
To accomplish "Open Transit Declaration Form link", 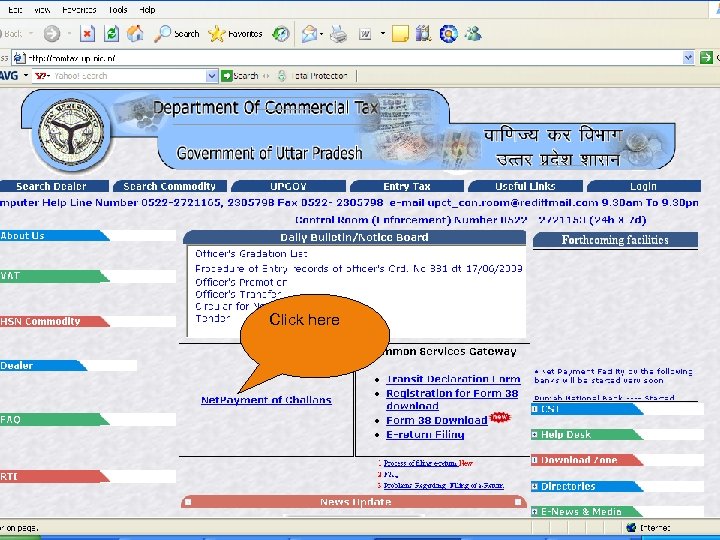I will click(453, 379).
